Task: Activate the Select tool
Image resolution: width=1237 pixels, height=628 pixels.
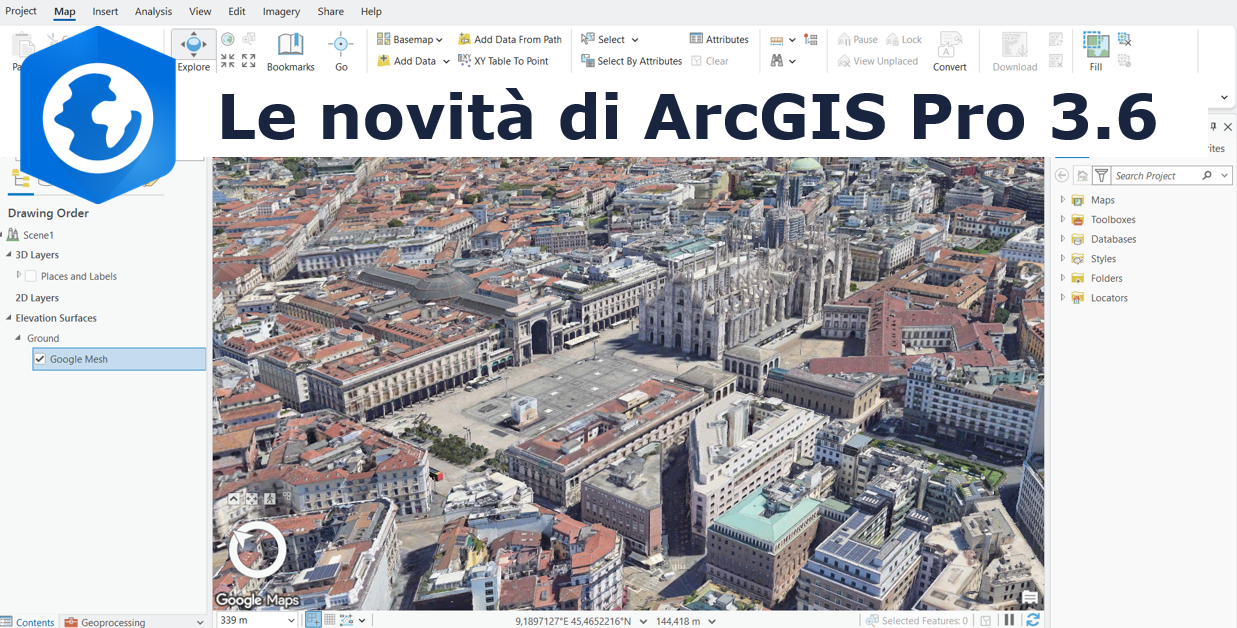Action: pos(603,40)
